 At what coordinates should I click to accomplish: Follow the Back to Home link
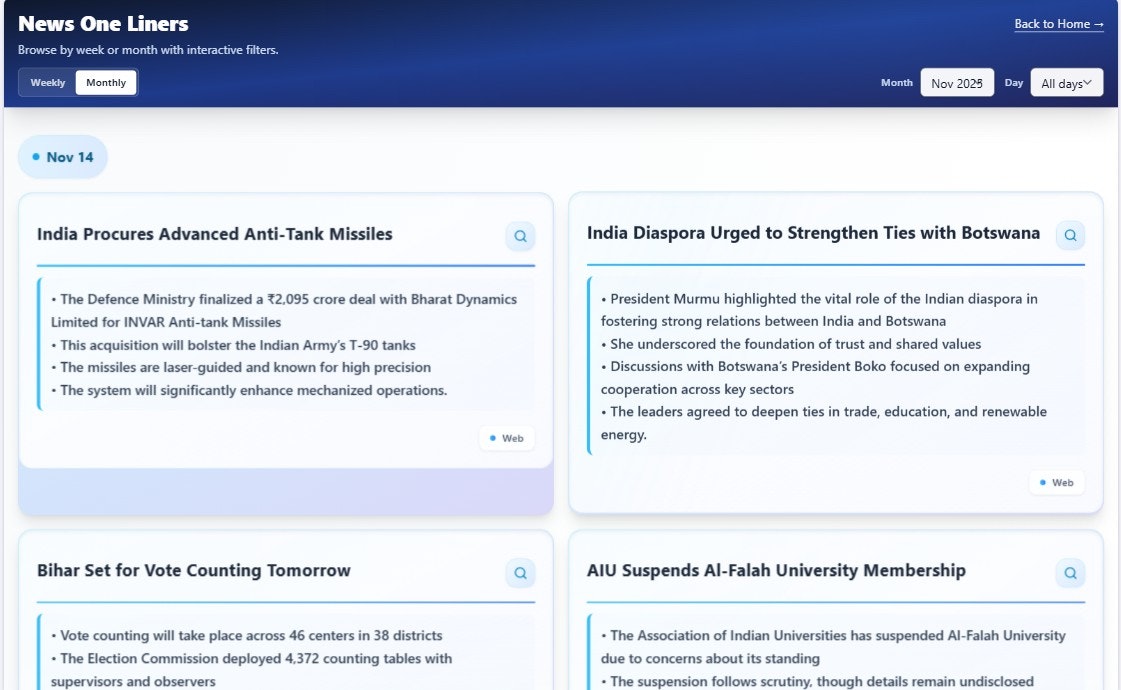coord(1058,24)
